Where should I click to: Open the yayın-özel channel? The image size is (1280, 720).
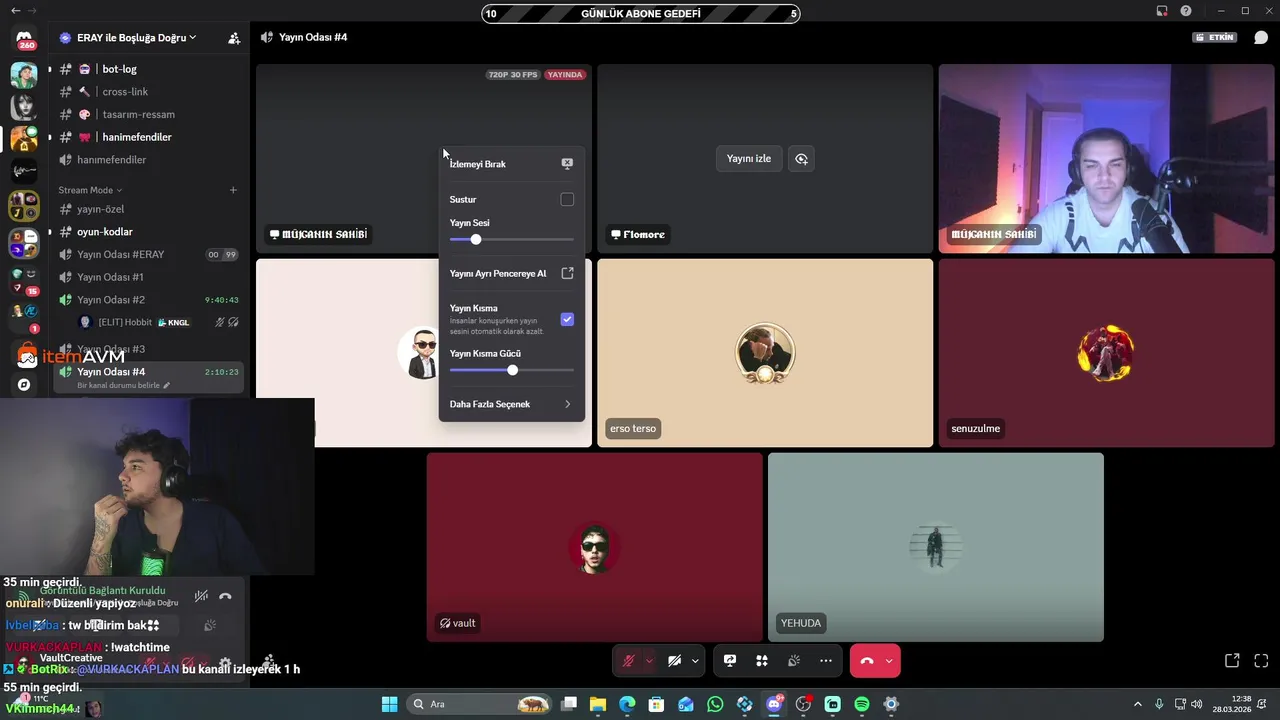(147, 209)
